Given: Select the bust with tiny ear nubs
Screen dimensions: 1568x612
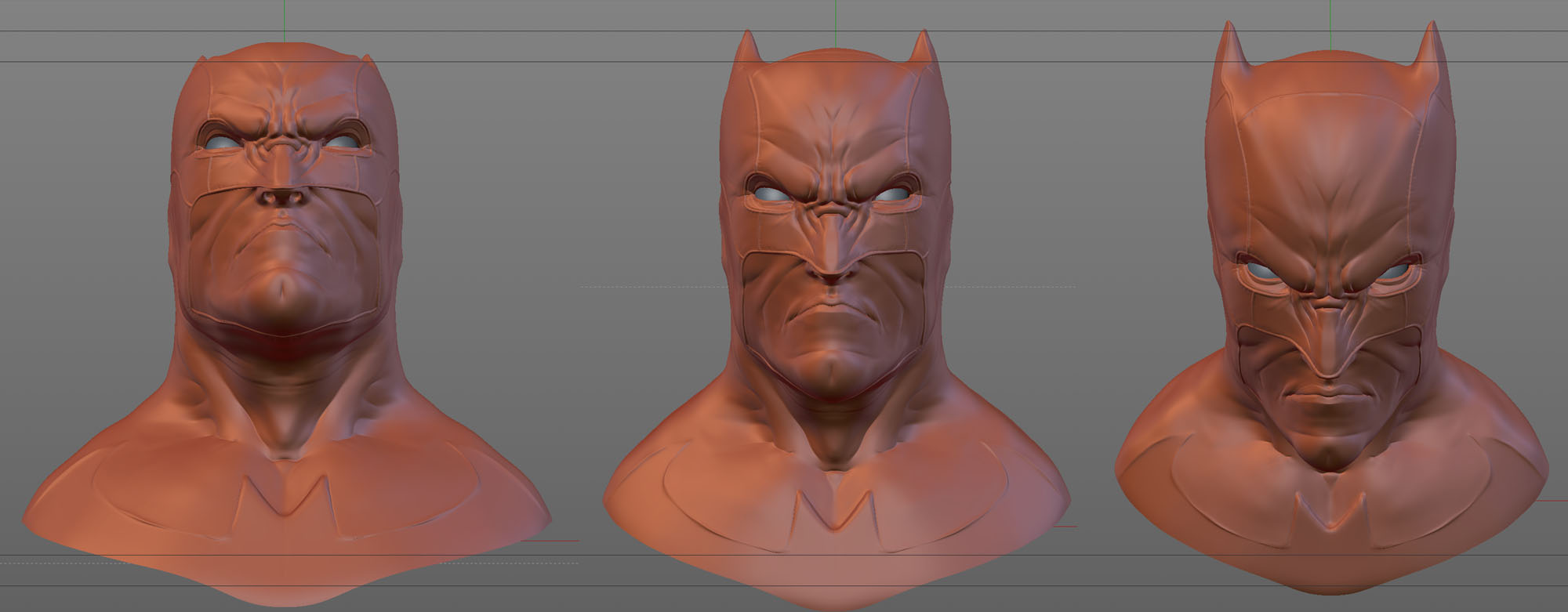Looking at the screenshot, I should click(x=286, y=325).
